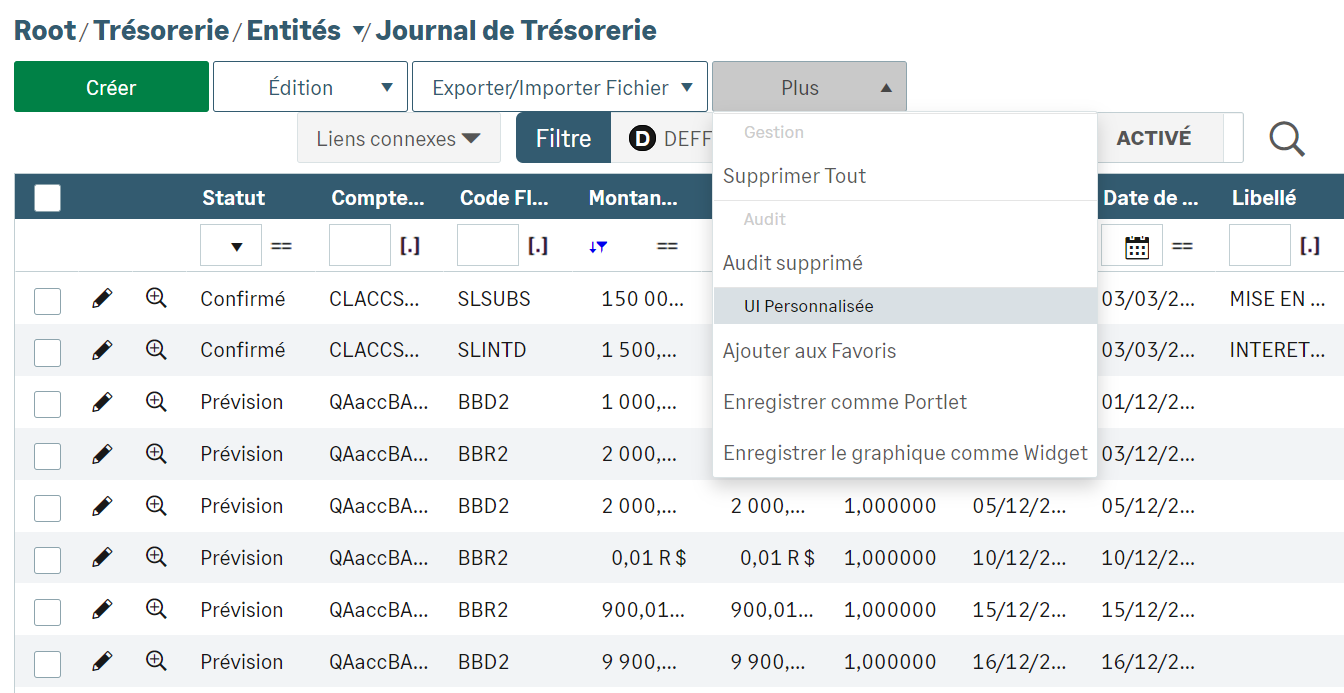Click the Statut filter dropdown box
The width and height of the screenshot is (1344, 693).
tap(231, 246)
